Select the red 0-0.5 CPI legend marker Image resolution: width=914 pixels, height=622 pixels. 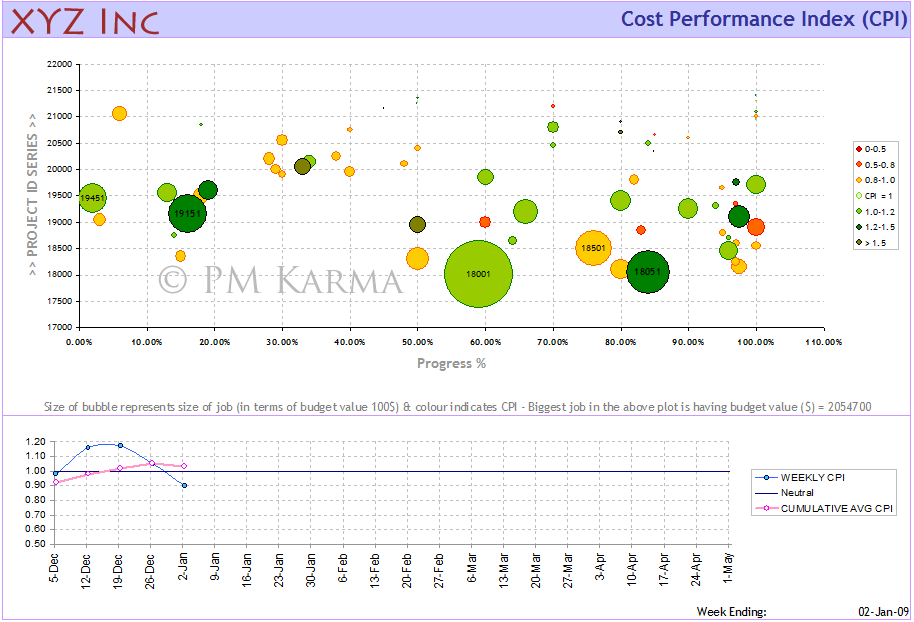click(x=858, y=149)
